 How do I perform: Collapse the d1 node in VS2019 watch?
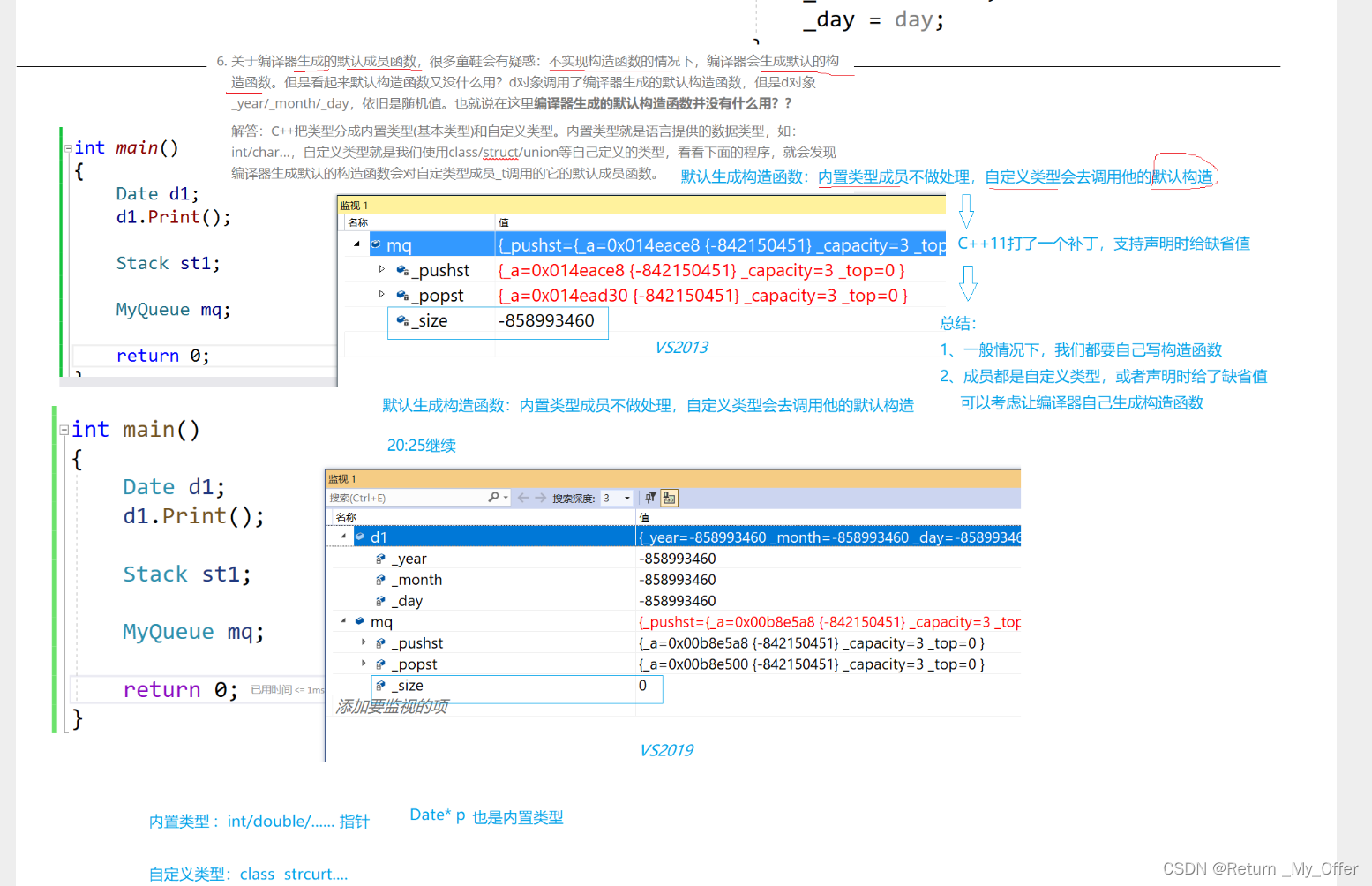pos(343,537)
